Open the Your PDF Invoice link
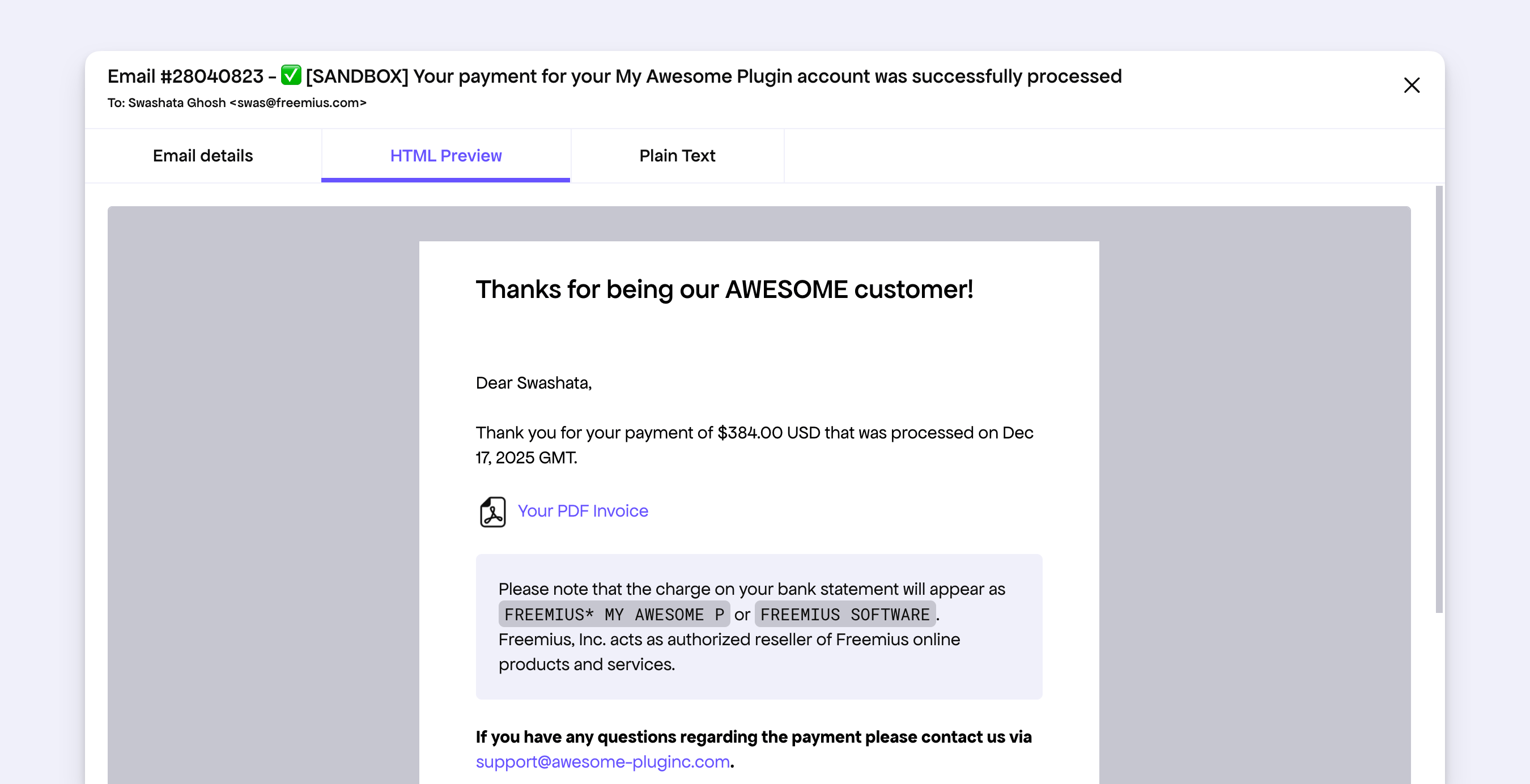Screen dimensions: 1530x784 click(583, 511)
